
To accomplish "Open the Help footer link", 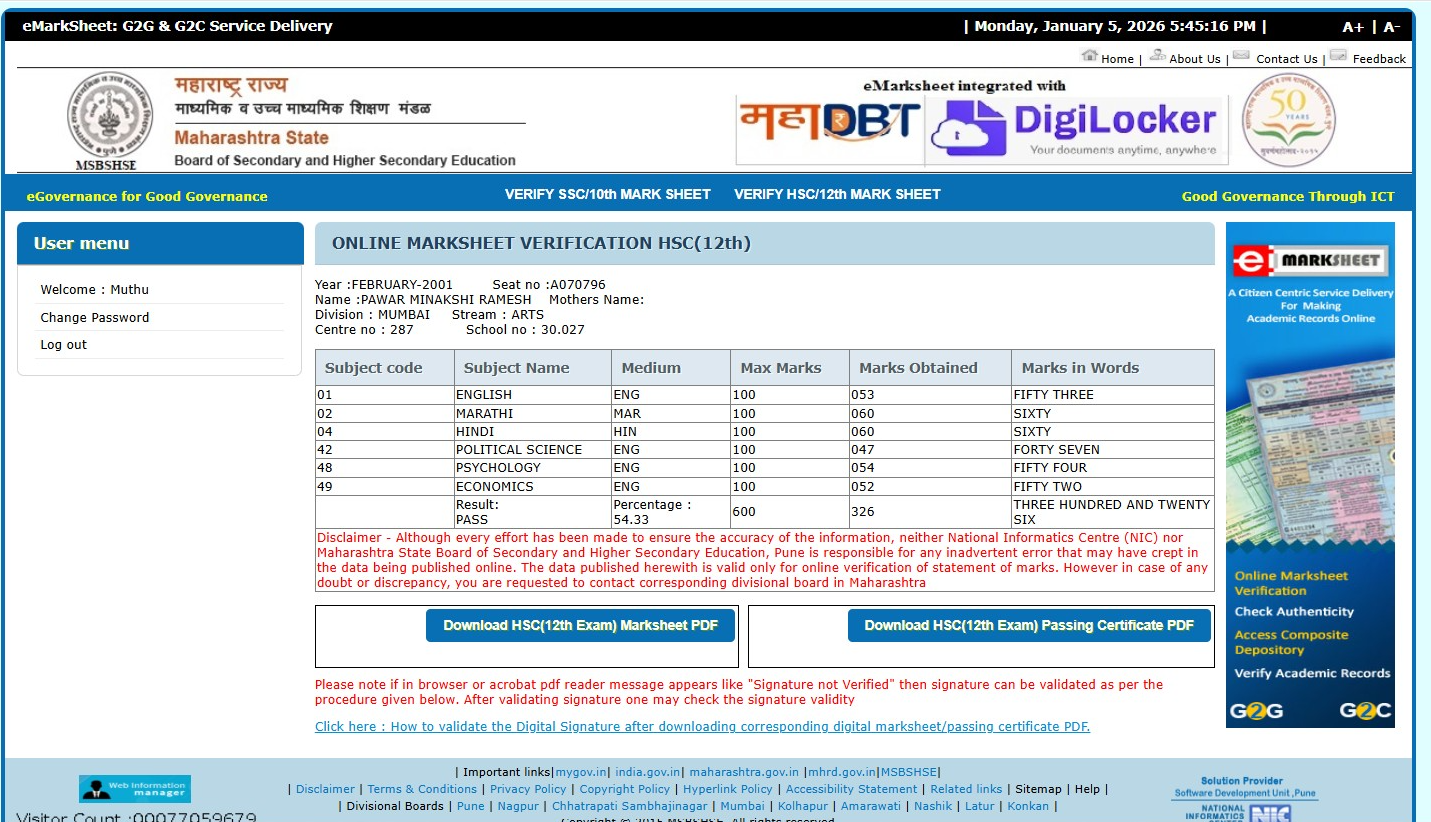I will 1087,789.
